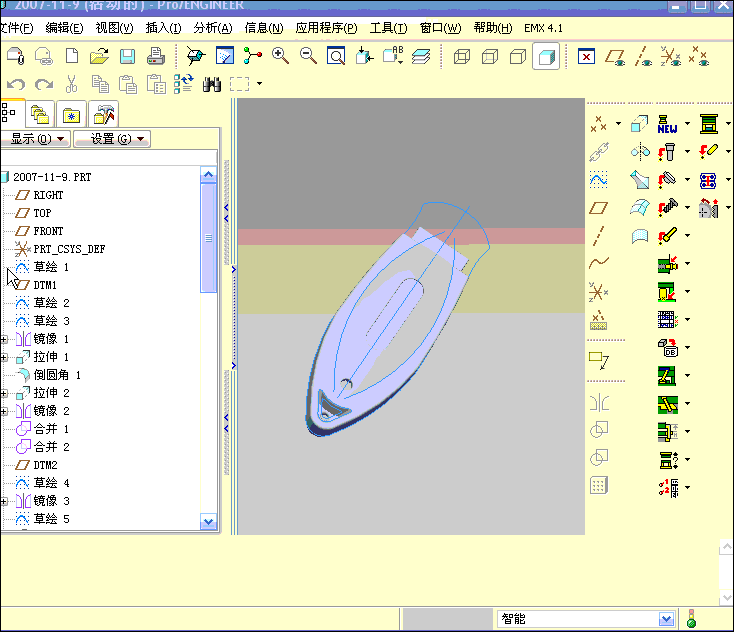Click the regenerate model icon
Image resolution: width=734 pixels, height=632 pixels.
coord(184,84)
